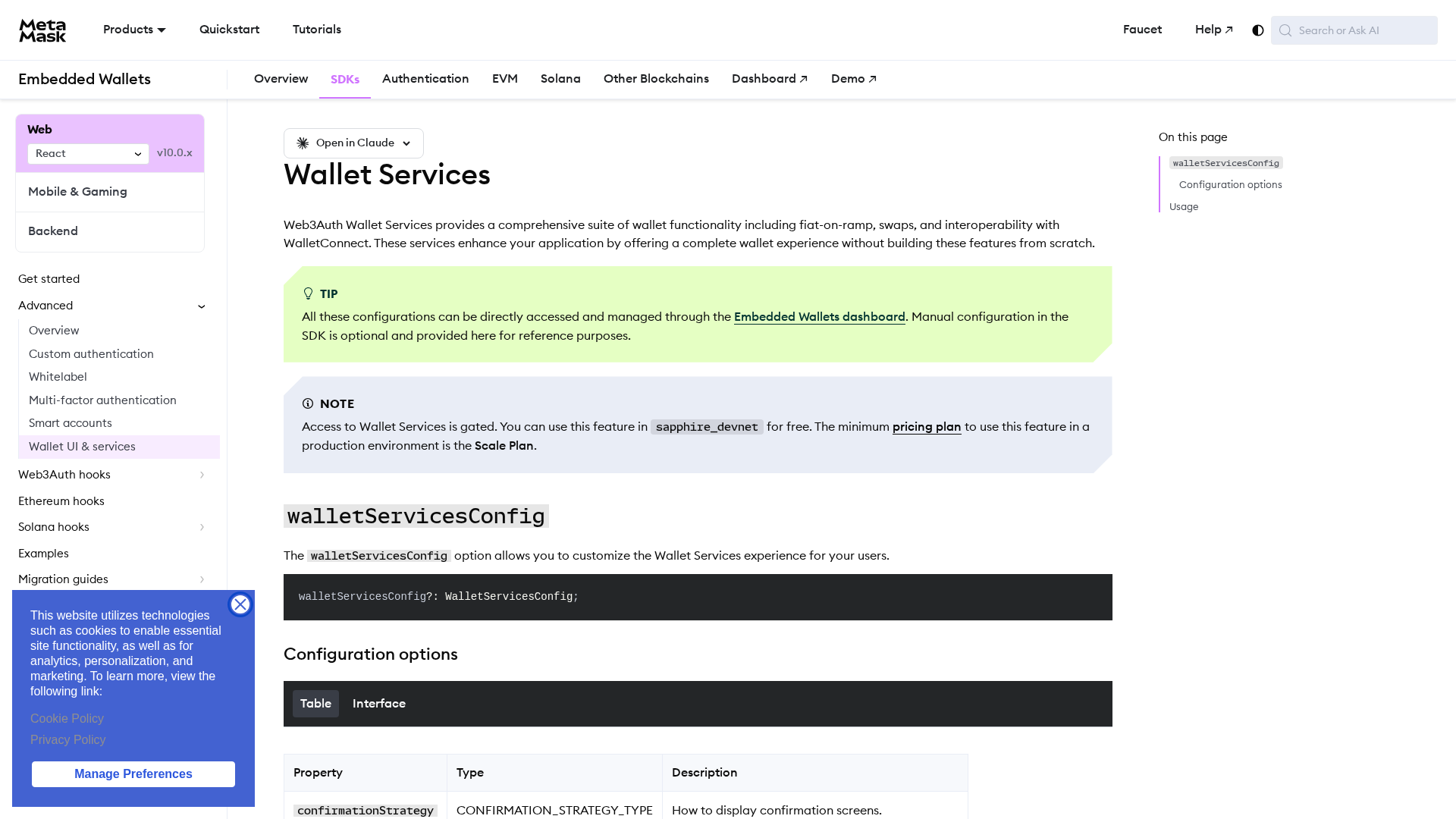The height and width of the screenshot is (819, 1456).
Task: Open Examples sidebar item
Action: pyautogui.click(x=43, y=554)
